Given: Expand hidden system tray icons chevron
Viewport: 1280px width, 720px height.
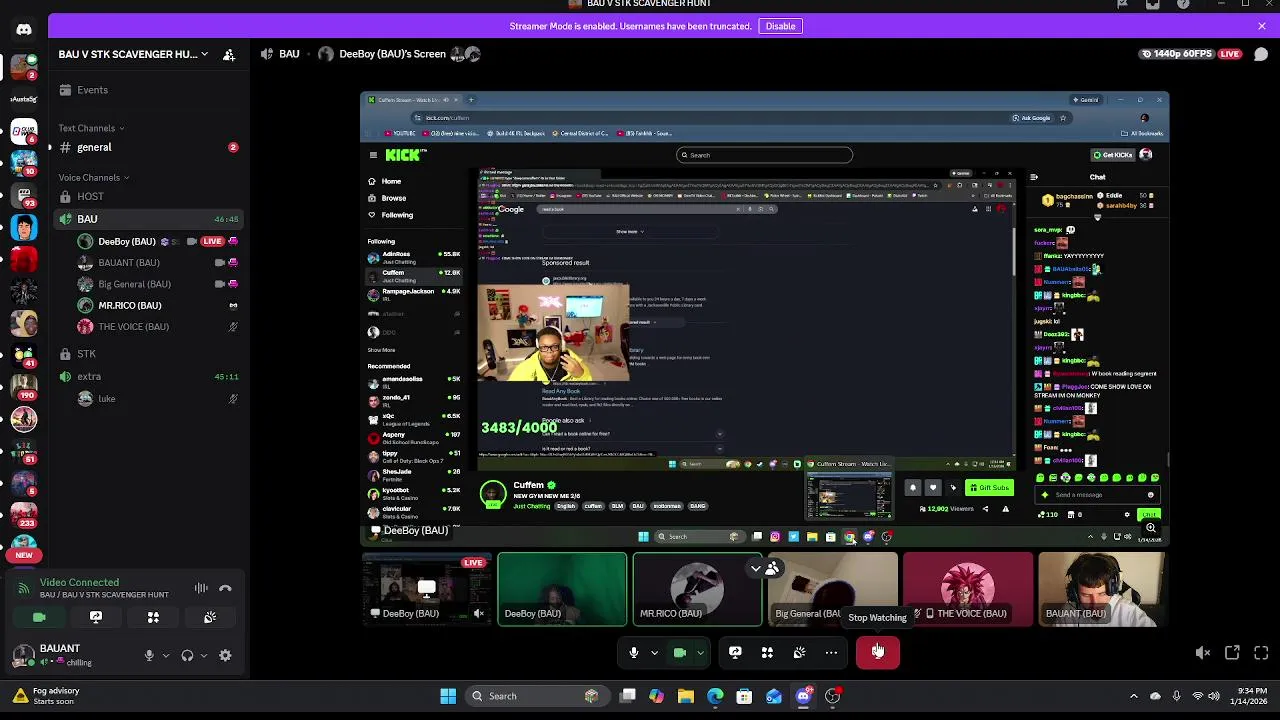Looking at the screenshot, I should click(1133, 696).
